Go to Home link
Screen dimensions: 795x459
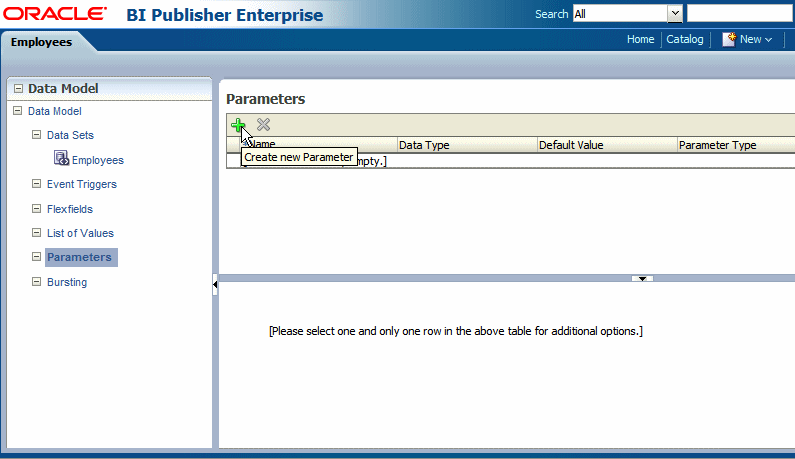pos(640,39)
